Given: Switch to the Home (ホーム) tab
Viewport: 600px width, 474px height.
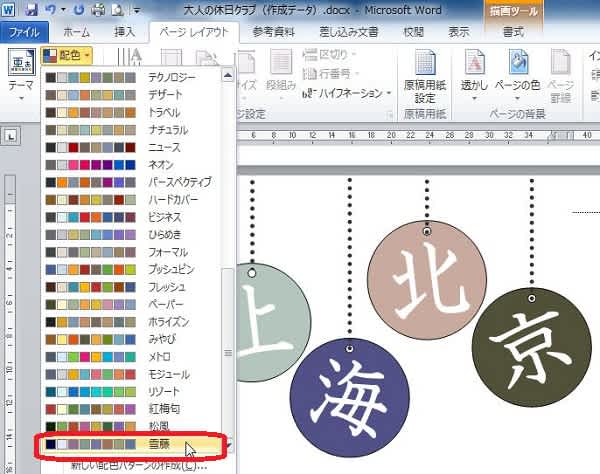Looking at the screenshot, I should pyautogui.click(x=77, y=32).
